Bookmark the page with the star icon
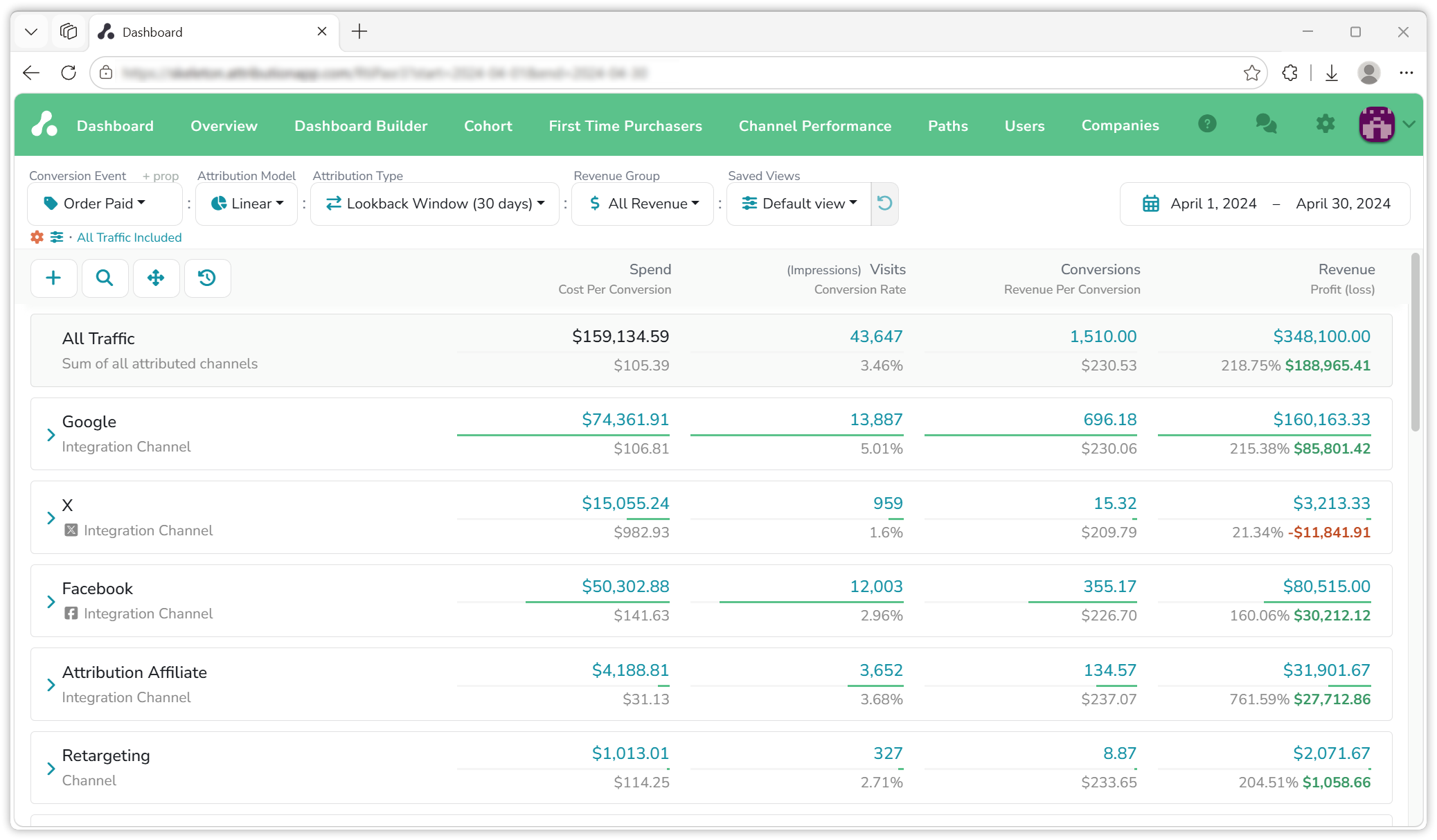The height and width of the screenshot is (840, 1437). [1251, 73]
